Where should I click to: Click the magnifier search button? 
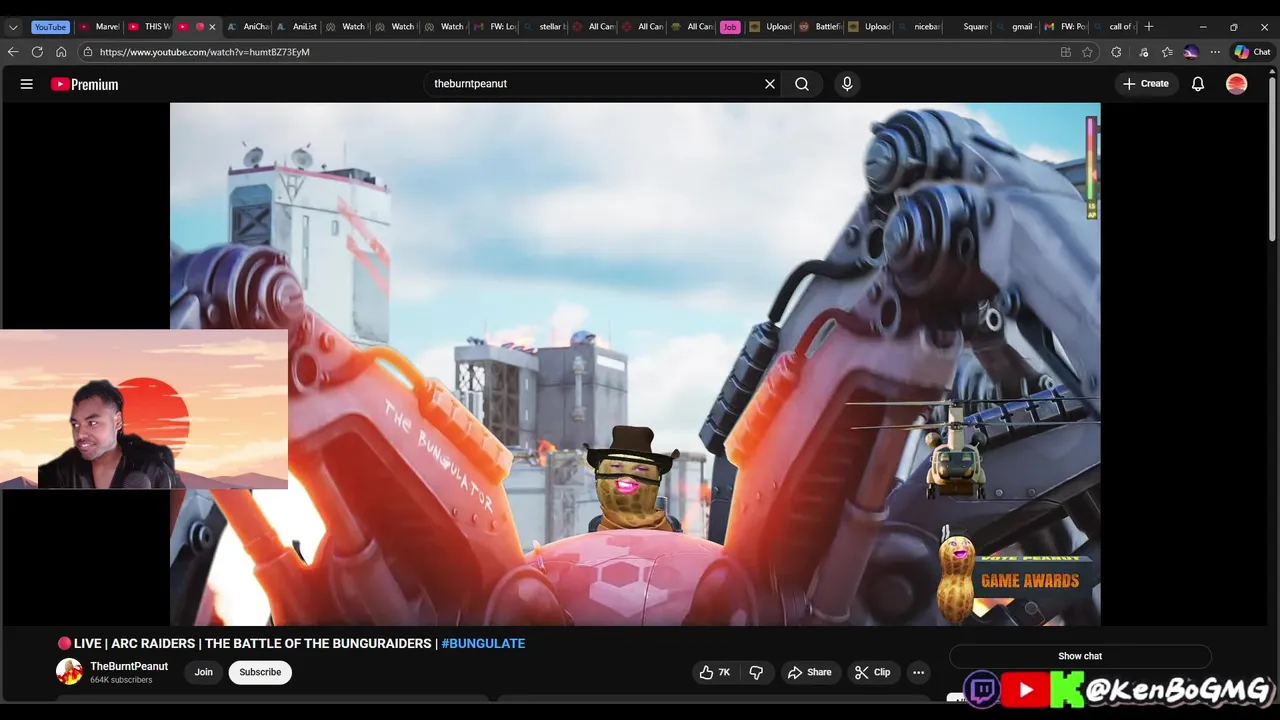click(802, 84)
